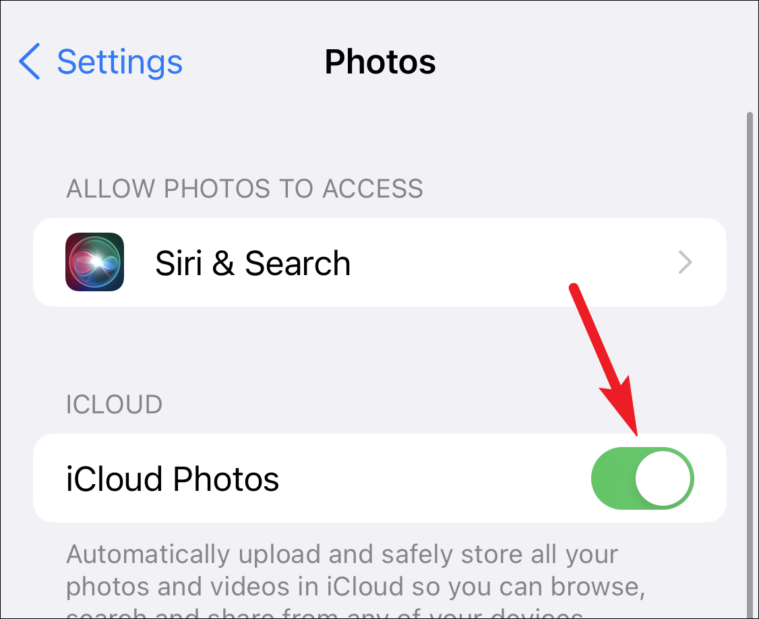Click the white knob of iCloud toggle
Image resolution: width=759 pixels, height=619 pixels.
(x=663, y=478)
